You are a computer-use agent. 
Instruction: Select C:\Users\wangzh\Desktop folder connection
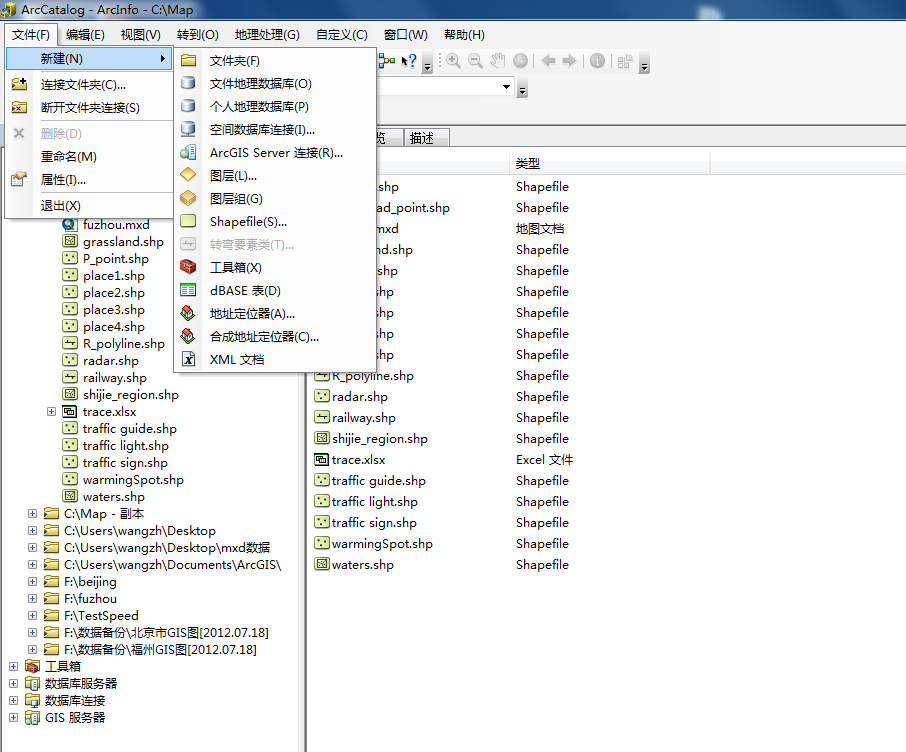tap(140, 531)
